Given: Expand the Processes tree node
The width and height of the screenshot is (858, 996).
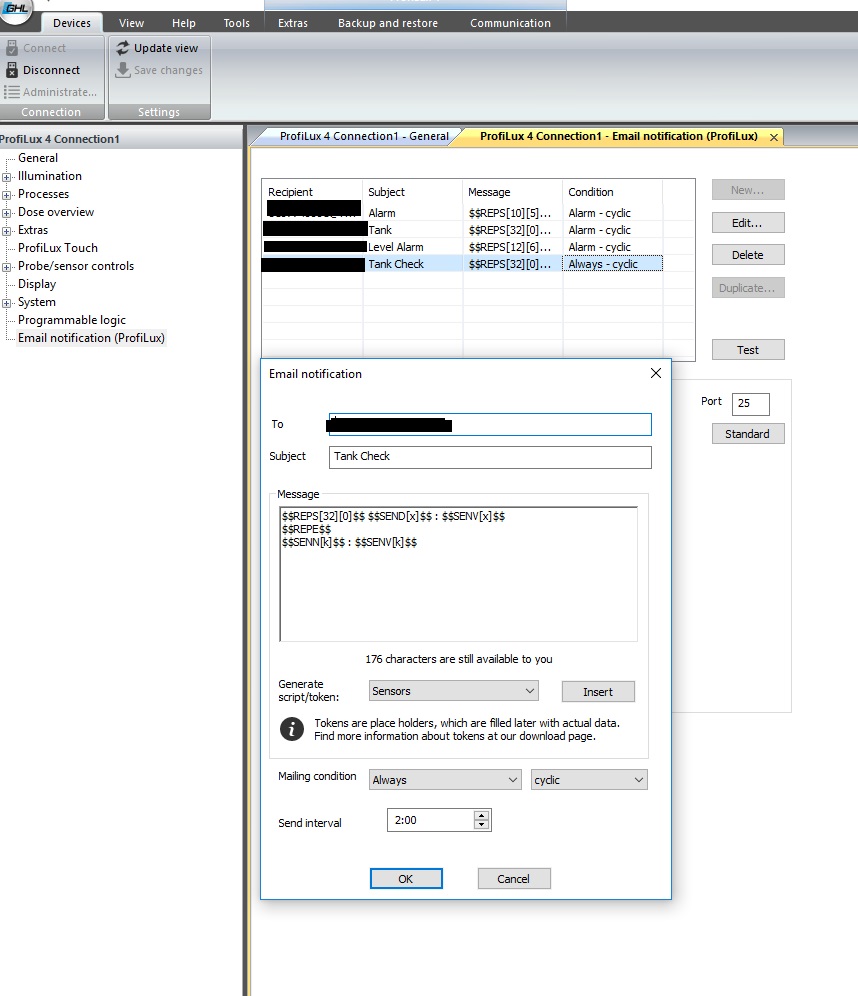Looking at the screenshot, I should (6, 195).
